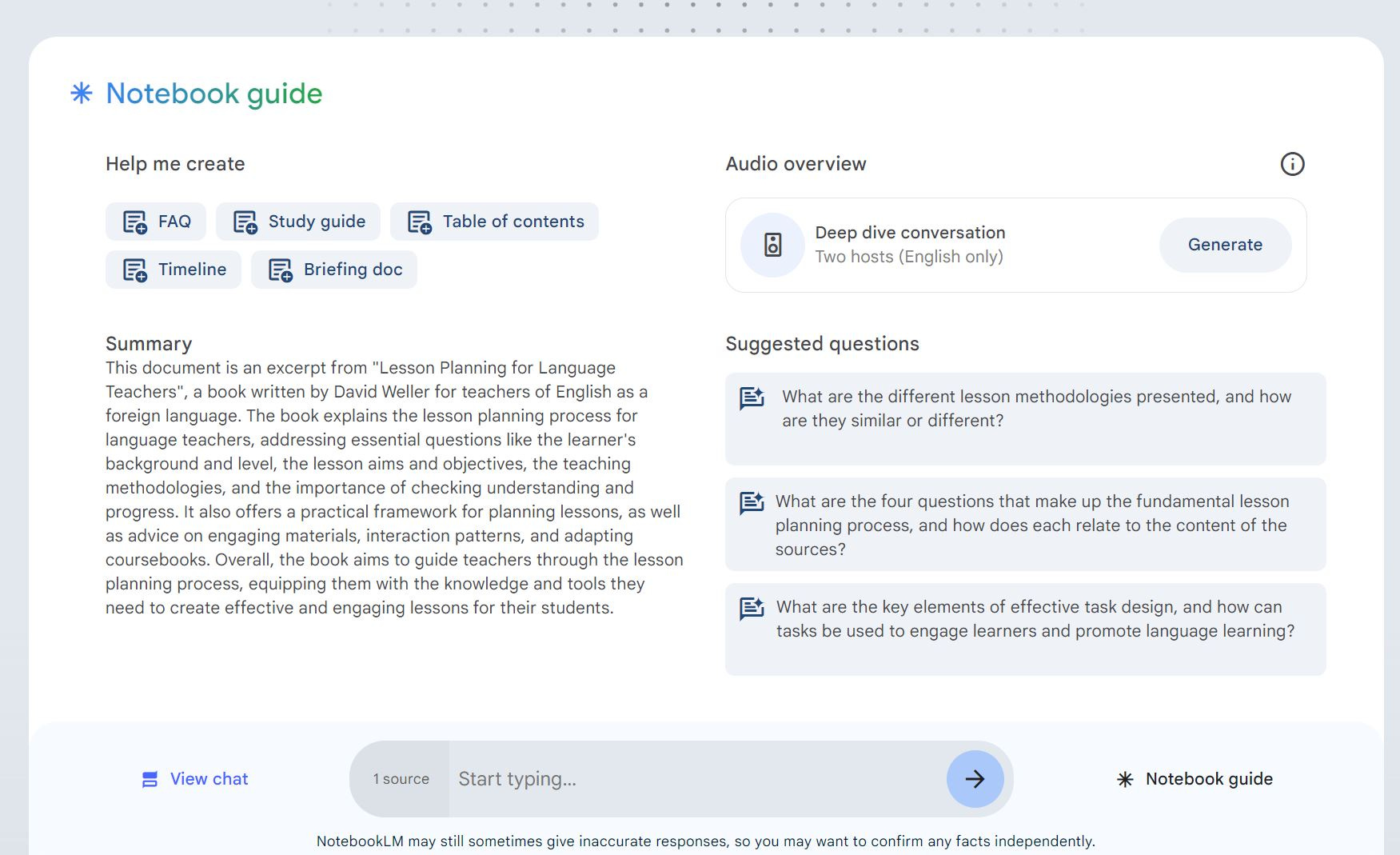Click the chat icon beside the task design question
Viewport: 1400px width, 855px height.
click(752, 609)
